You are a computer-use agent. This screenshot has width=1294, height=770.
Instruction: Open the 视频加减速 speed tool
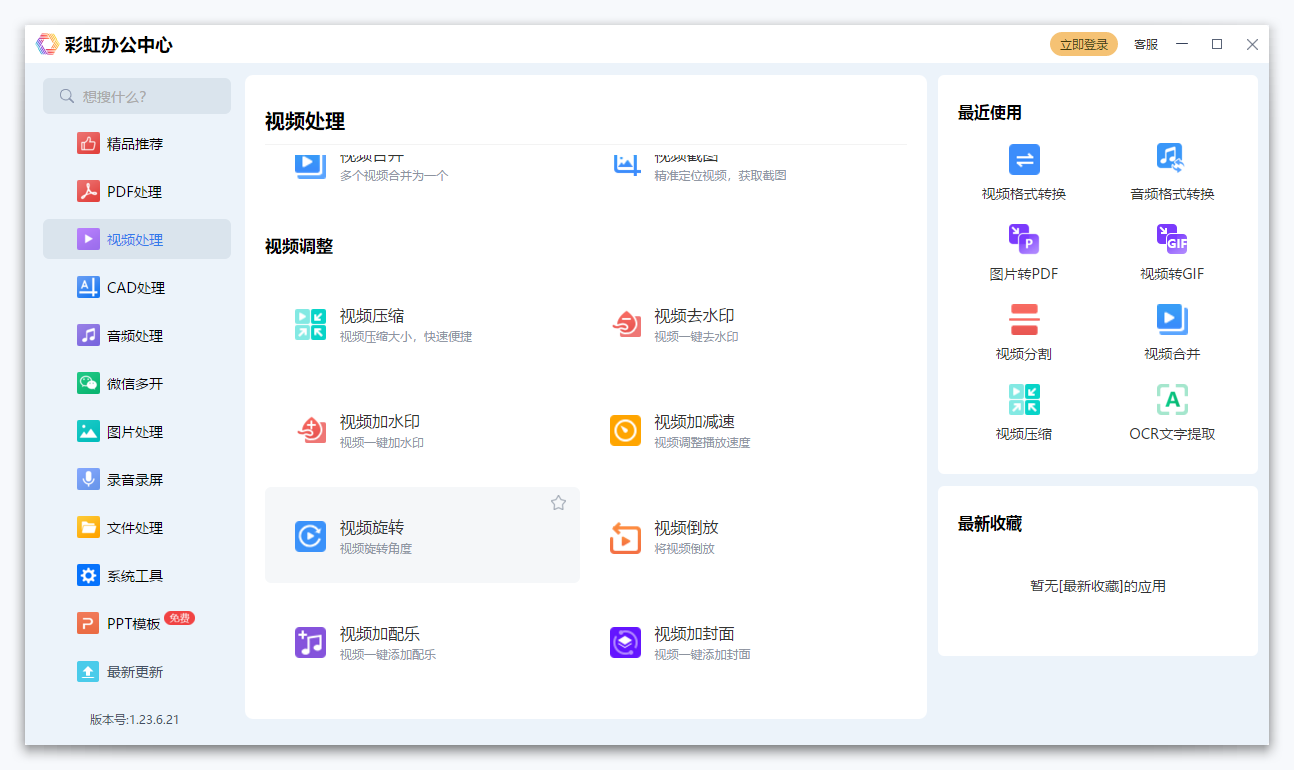(x=737, y=430)
